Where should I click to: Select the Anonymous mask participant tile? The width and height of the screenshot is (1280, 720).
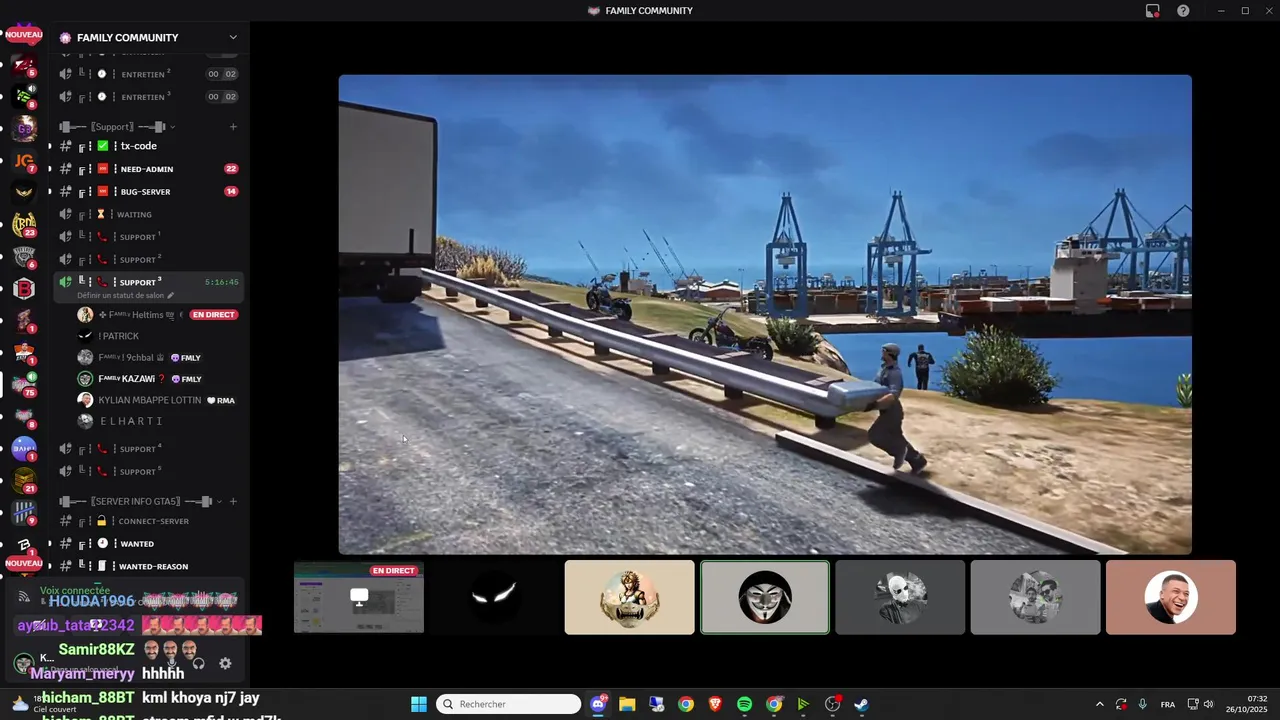click(x=765, y=597)
